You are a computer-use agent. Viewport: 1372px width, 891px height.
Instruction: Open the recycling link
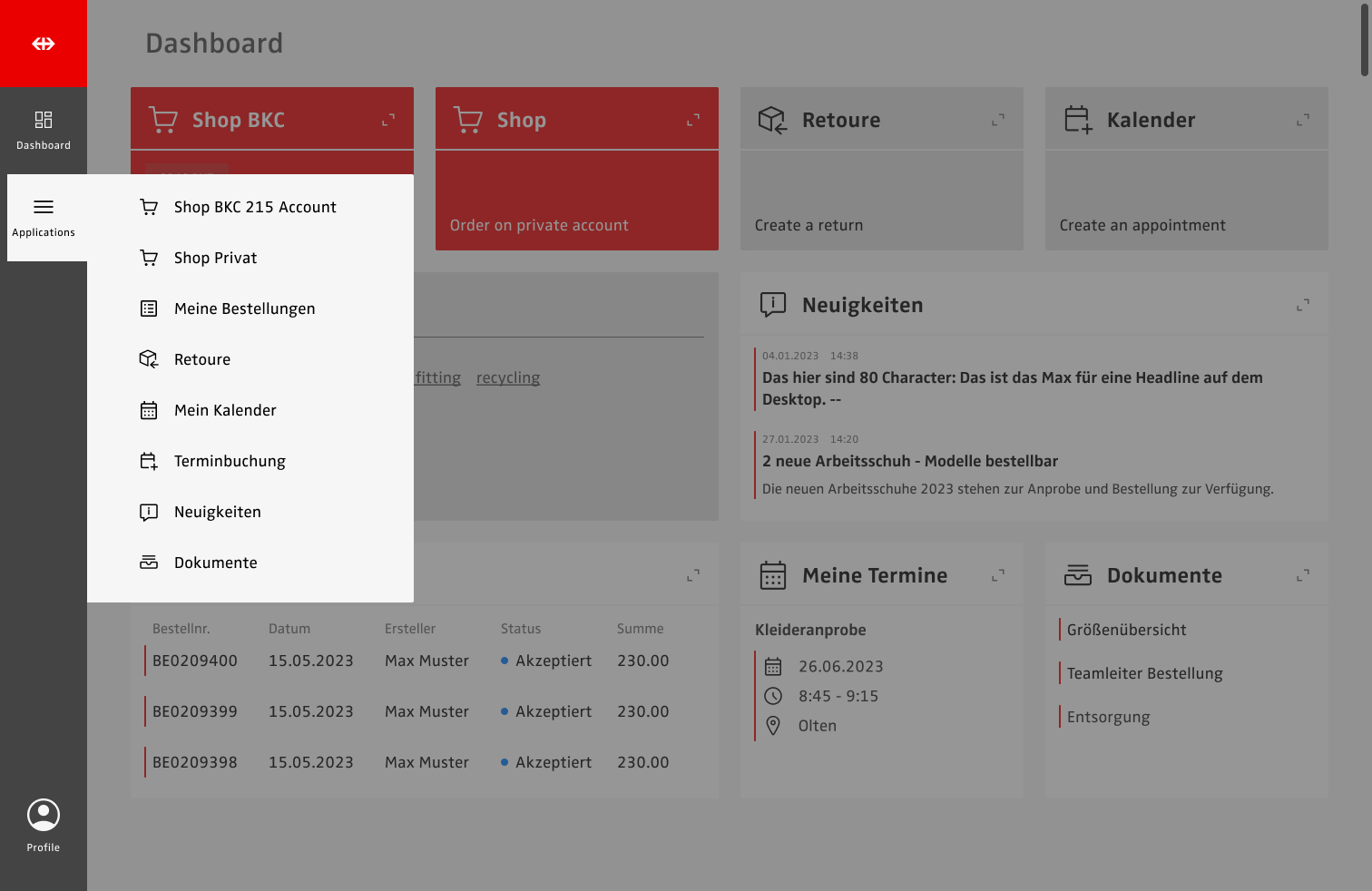click(508, 377)
